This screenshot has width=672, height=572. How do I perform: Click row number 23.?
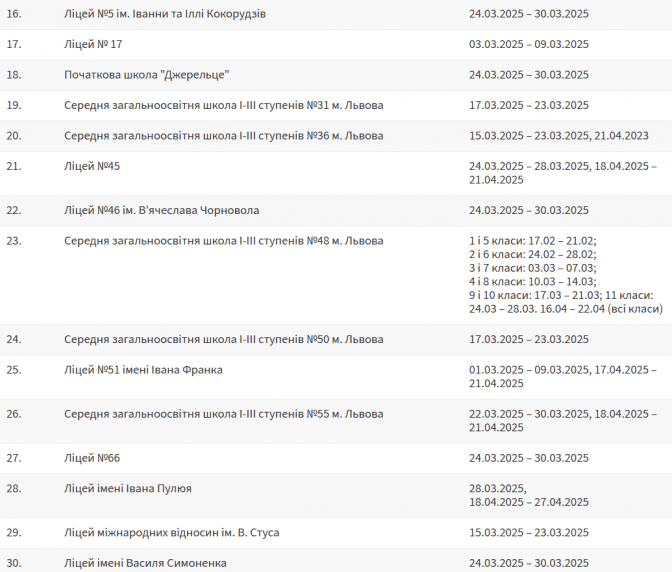[14, 240]
